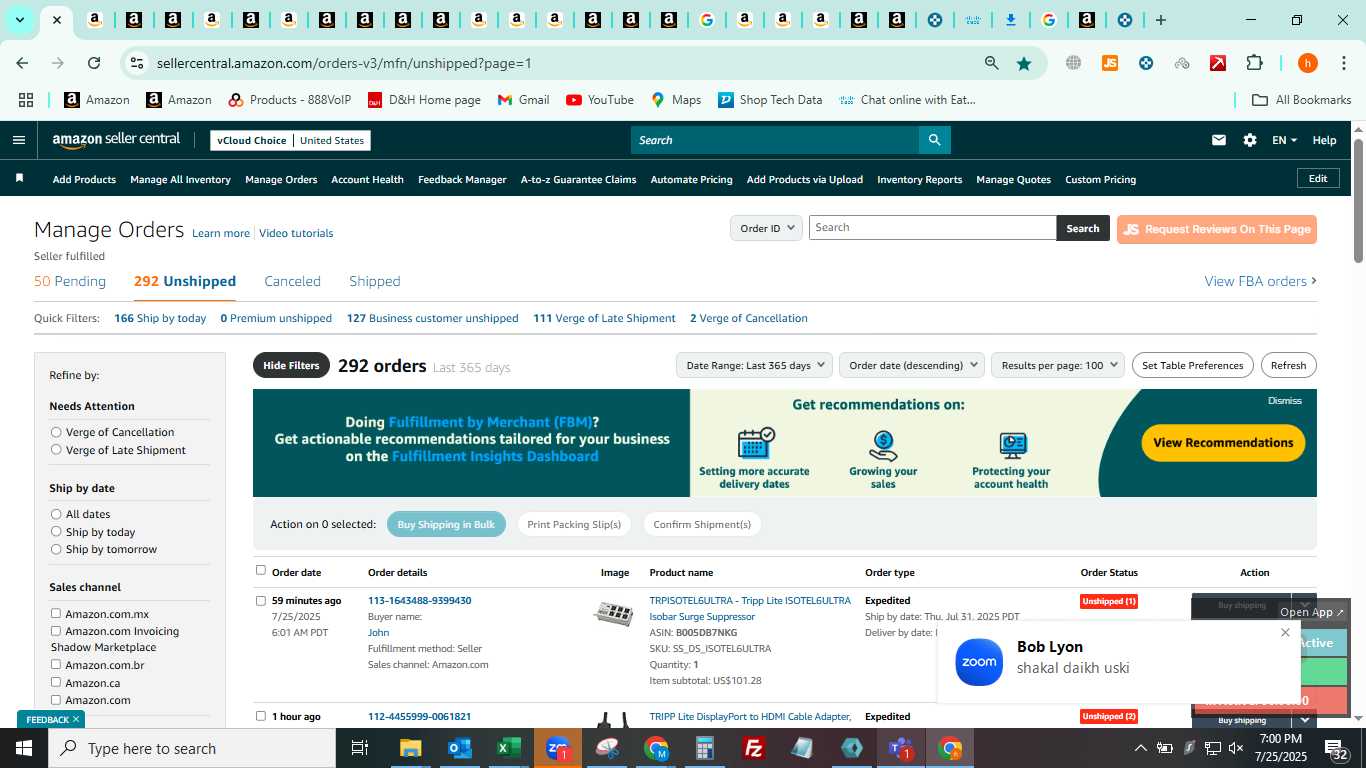Open the settings gear in Seller Central
1366x768 pixels.
[x=1249, y=140]
